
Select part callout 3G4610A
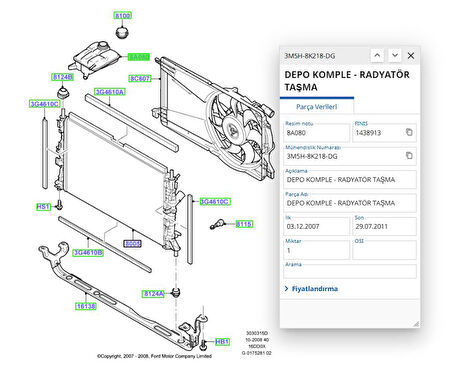[x=110, y=92]
